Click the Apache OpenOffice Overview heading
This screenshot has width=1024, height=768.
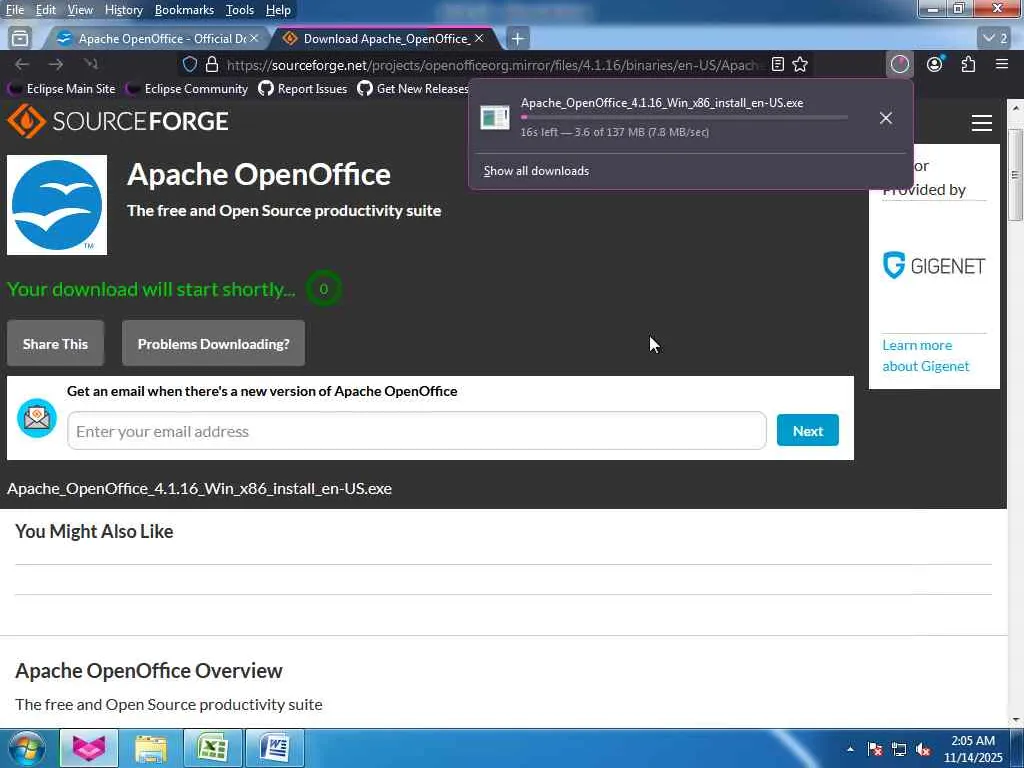149,671
